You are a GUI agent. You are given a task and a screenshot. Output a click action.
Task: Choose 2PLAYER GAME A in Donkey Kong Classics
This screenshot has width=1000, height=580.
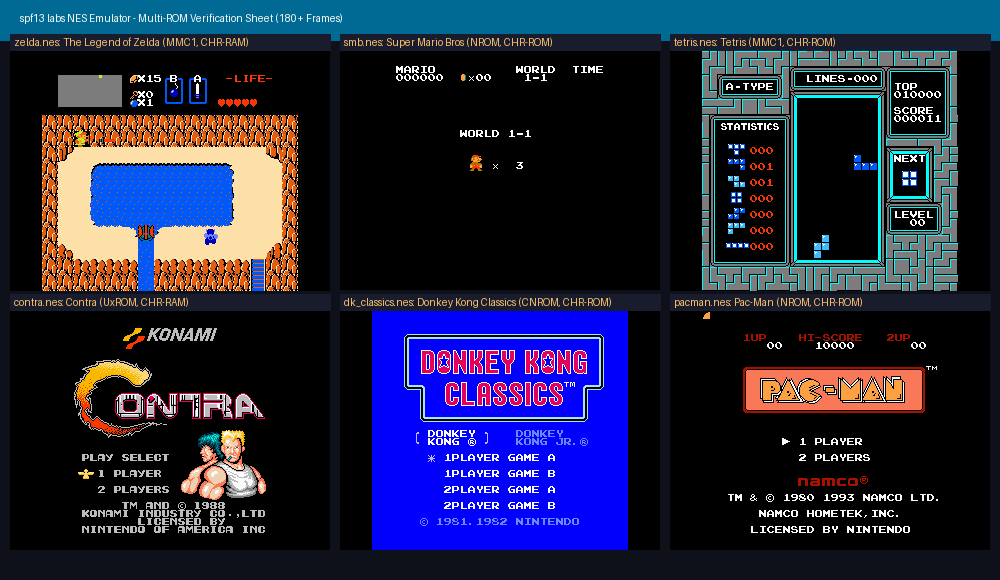499,489
